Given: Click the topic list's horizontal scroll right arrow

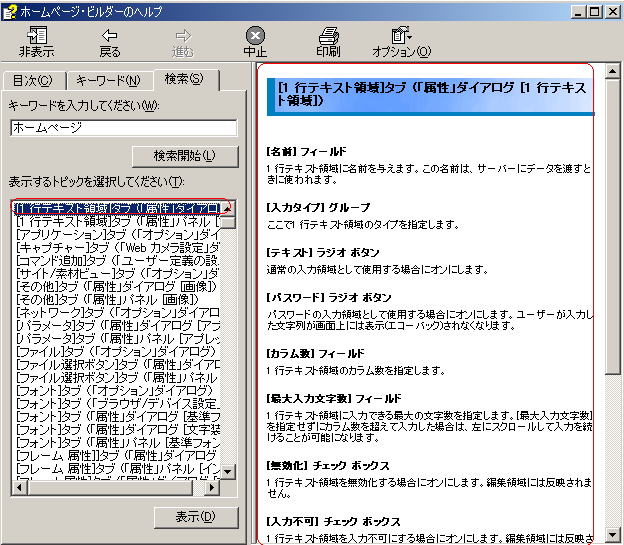Looking at the screenshot, I should click(211, 488).
